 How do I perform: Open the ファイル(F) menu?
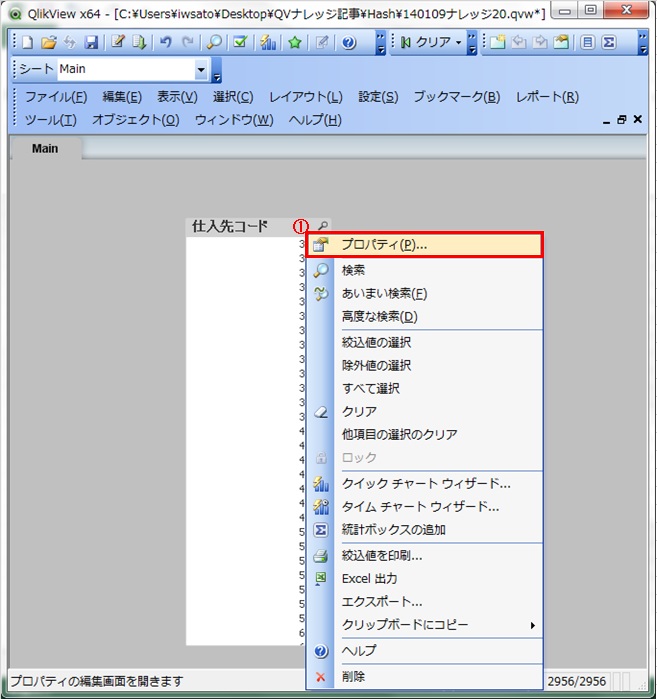(x=56, y=97)
